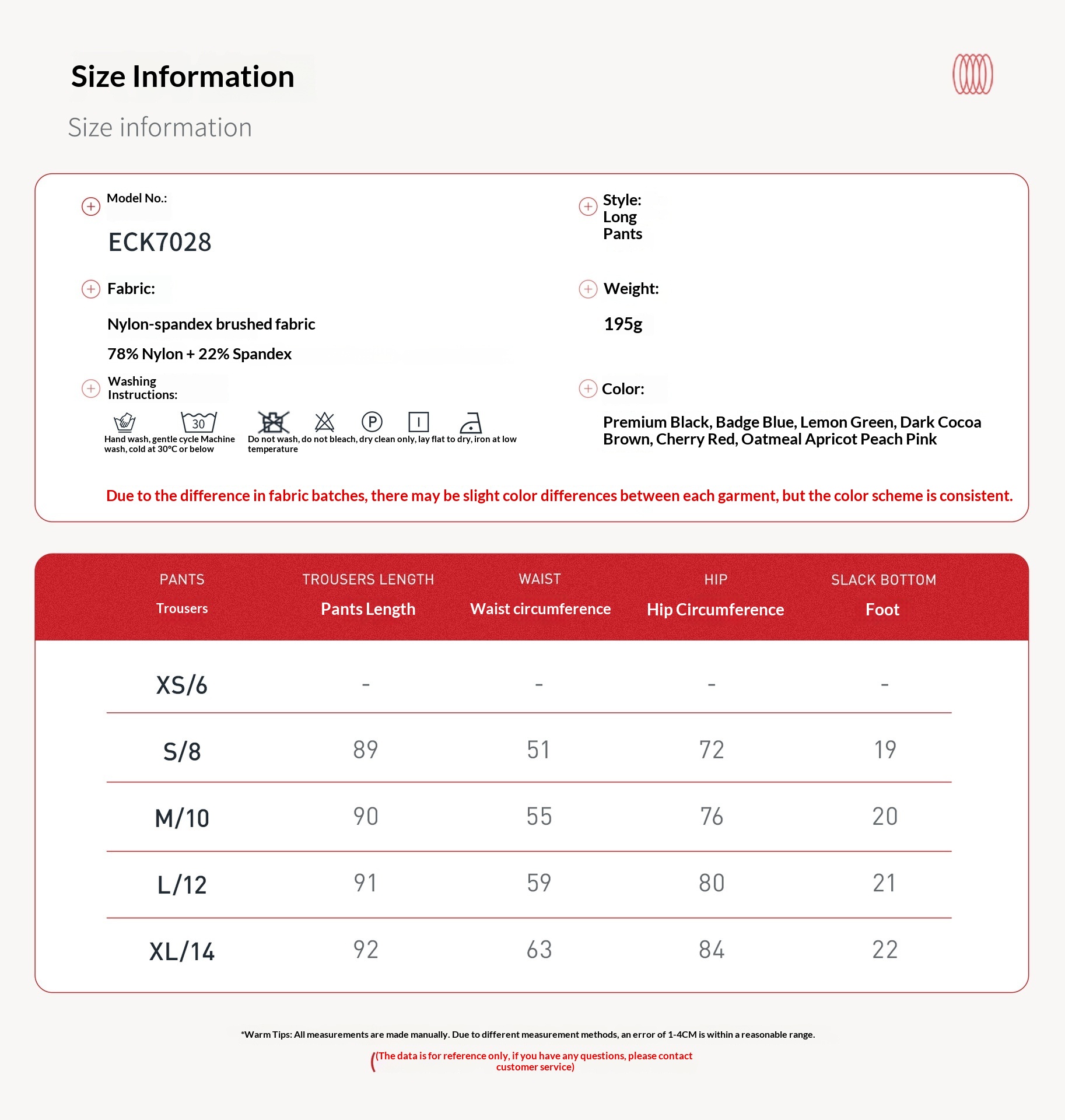Click the red coil logo
The width and height of the screenshot is (1065, 1120).
(972, 74)
